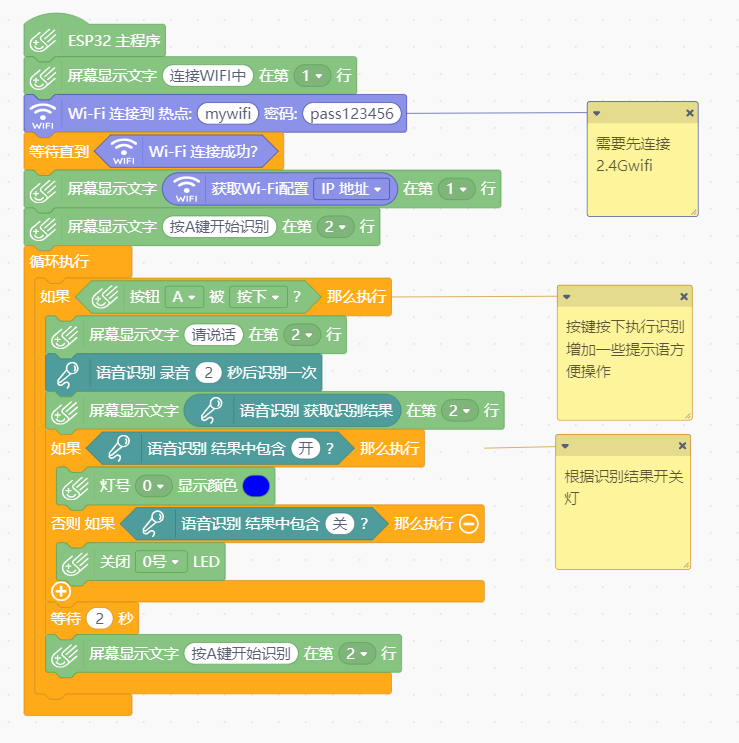Edit the pass123456 password field
The height and width of the screenshot is (743, 739).
pyautogui.click(x=351, y=114)
